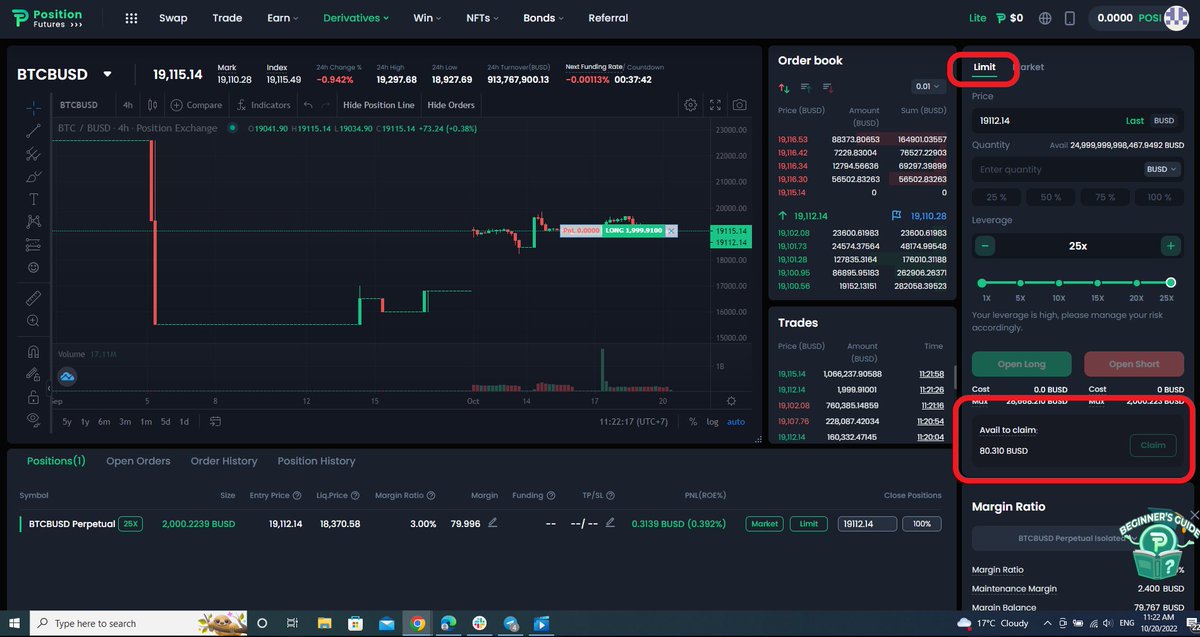
Task: Show only buy orders in order book
Action: click(805, 88)
